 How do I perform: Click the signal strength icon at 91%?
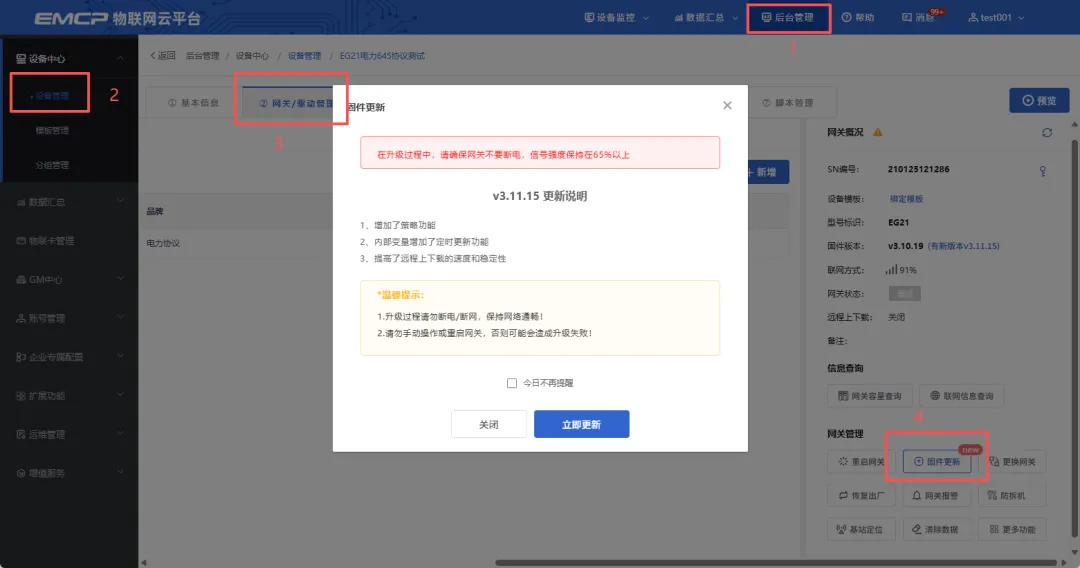pos(891,269)
